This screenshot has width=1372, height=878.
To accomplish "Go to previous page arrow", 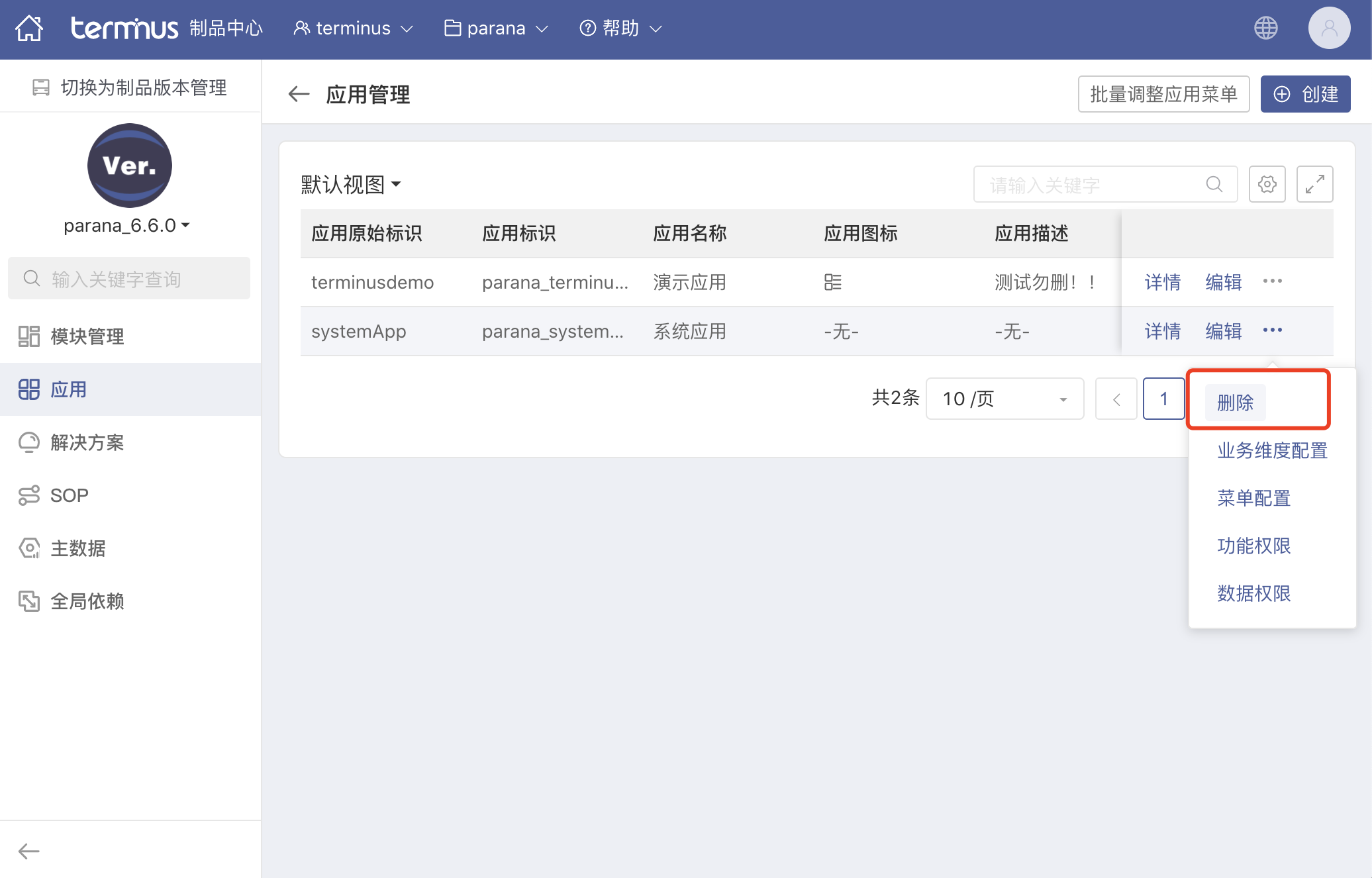I will (x=1116, y=399).
